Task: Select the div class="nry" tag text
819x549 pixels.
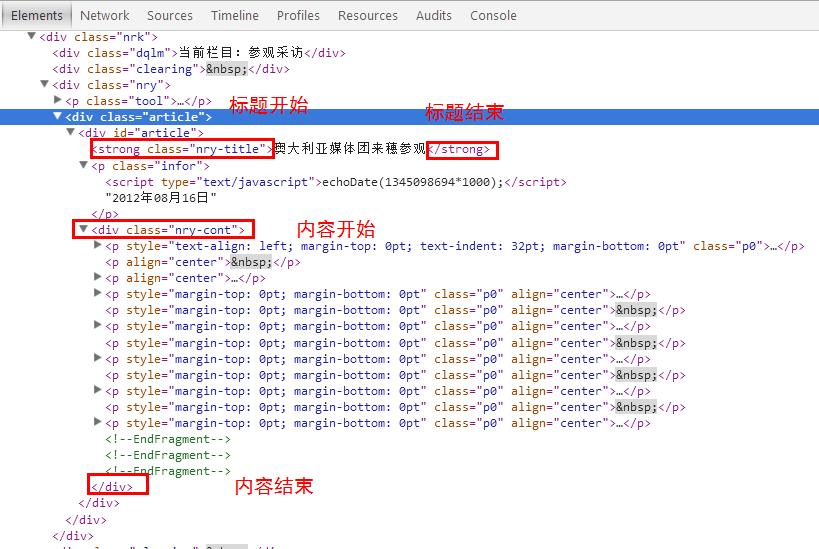Action: click(x=111, y=85)
